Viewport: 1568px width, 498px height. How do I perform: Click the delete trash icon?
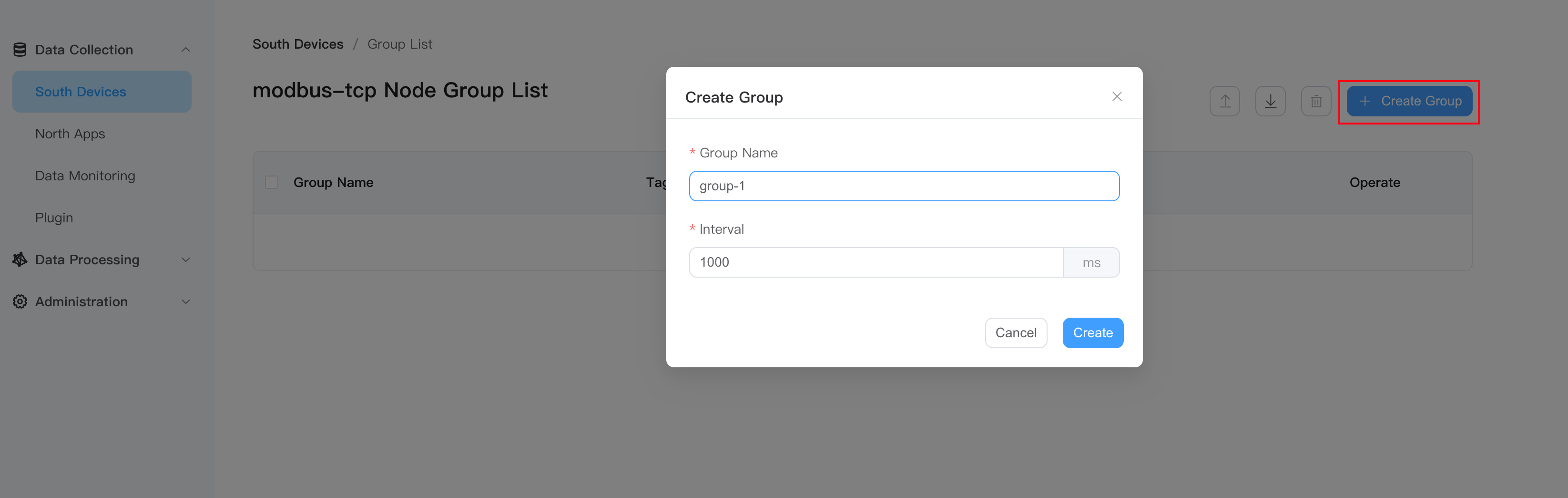(1315, 101)
